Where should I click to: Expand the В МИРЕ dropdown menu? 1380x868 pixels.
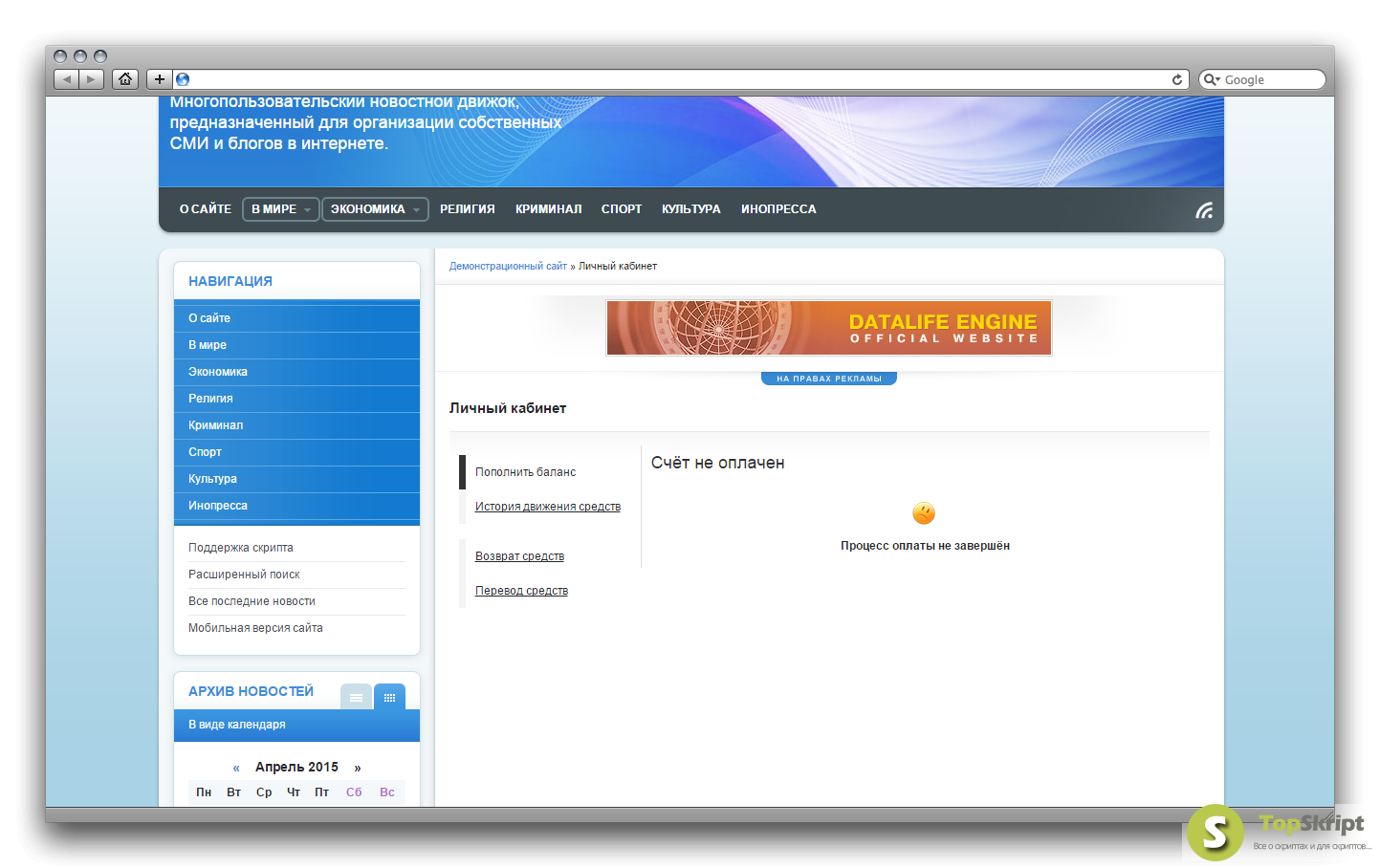pyautogui.click(x=281, y=209)
